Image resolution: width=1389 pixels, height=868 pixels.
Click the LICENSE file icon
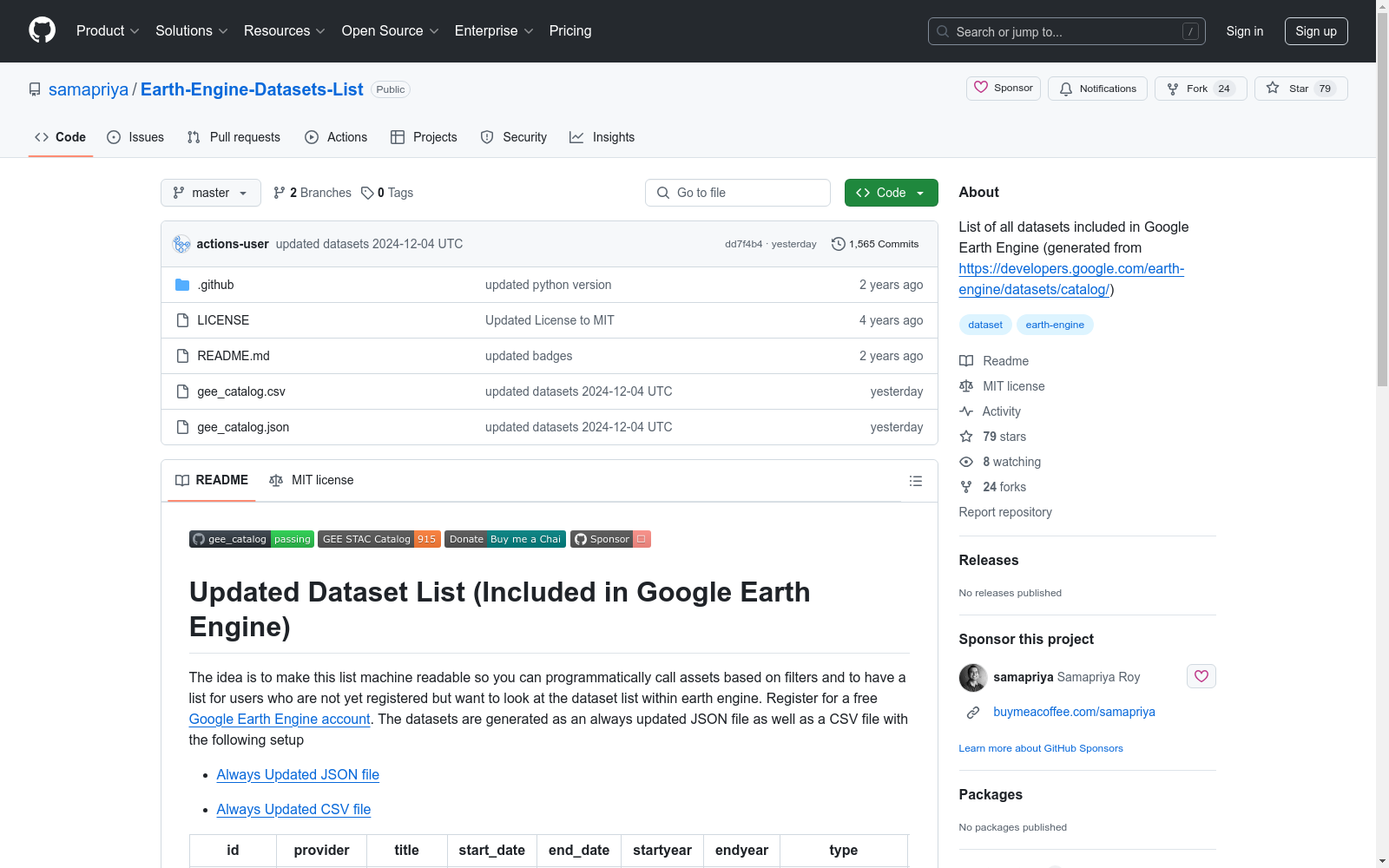pos(182,320)
